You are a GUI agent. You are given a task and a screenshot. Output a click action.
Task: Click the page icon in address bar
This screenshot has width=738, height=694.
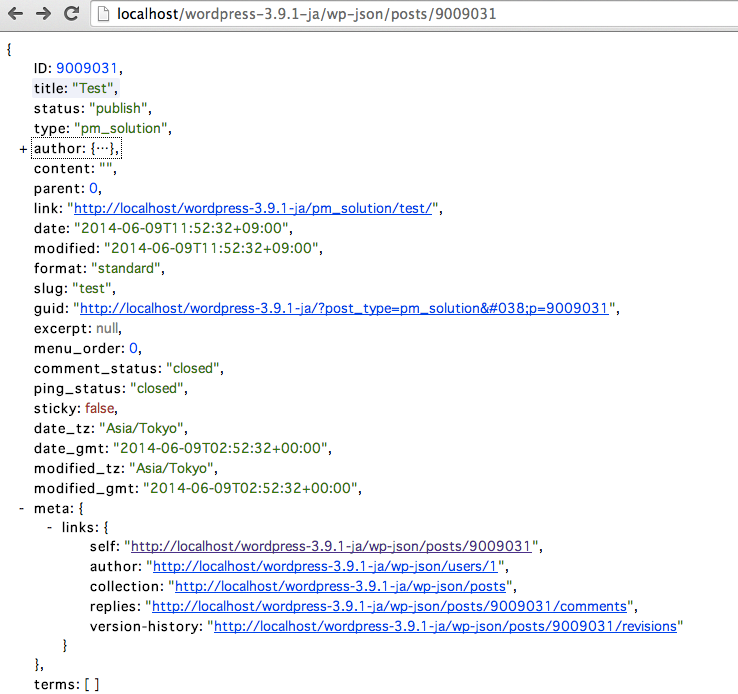(104, 15)
